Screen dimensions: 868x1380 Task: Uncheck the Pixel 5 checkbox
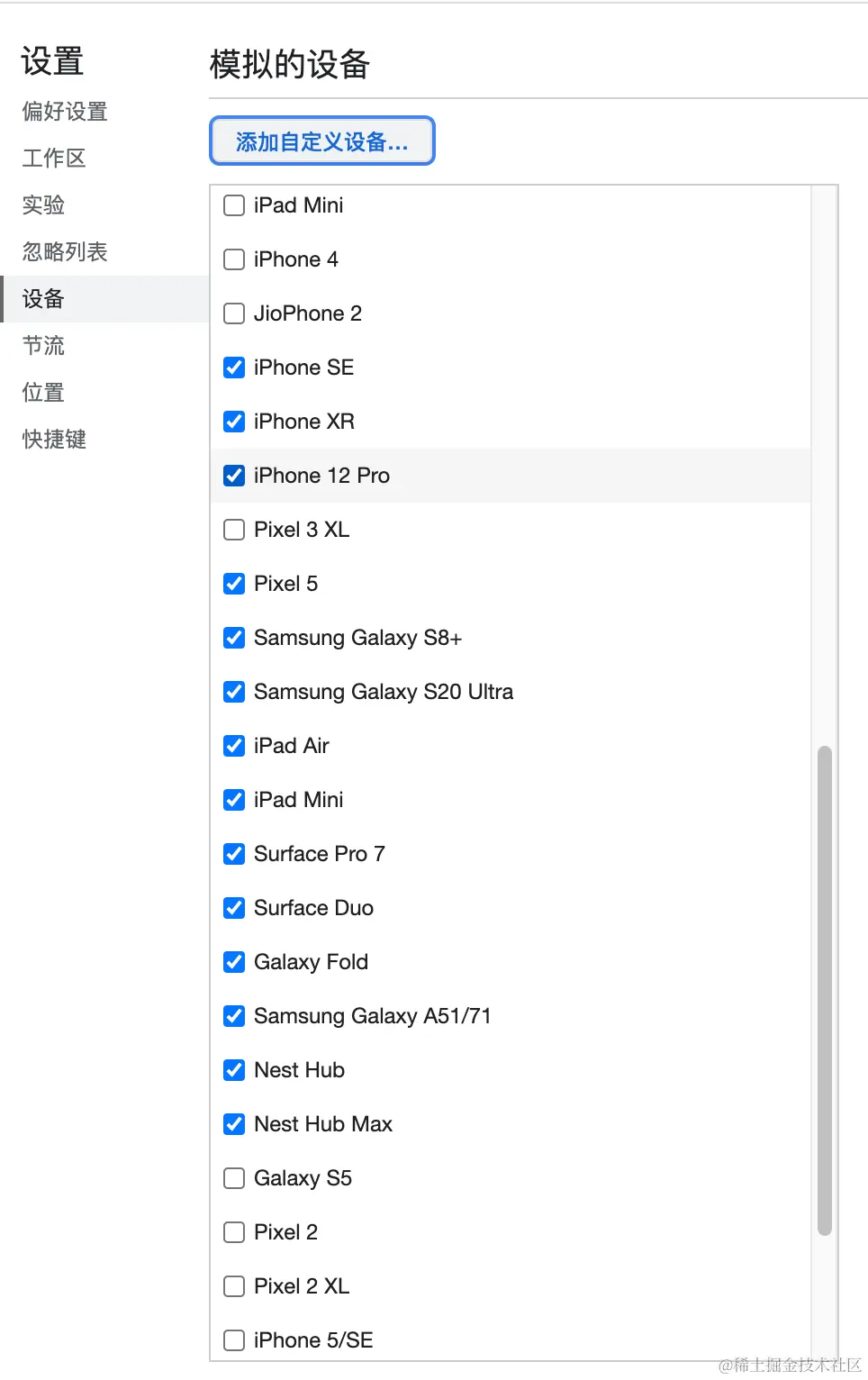[234, 584]
